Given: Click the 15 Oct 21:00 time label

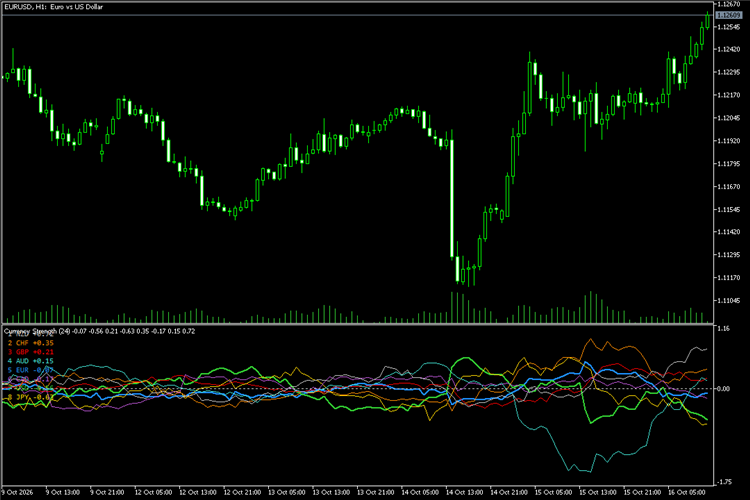Looking at the screenshot, I should [642, 492].
